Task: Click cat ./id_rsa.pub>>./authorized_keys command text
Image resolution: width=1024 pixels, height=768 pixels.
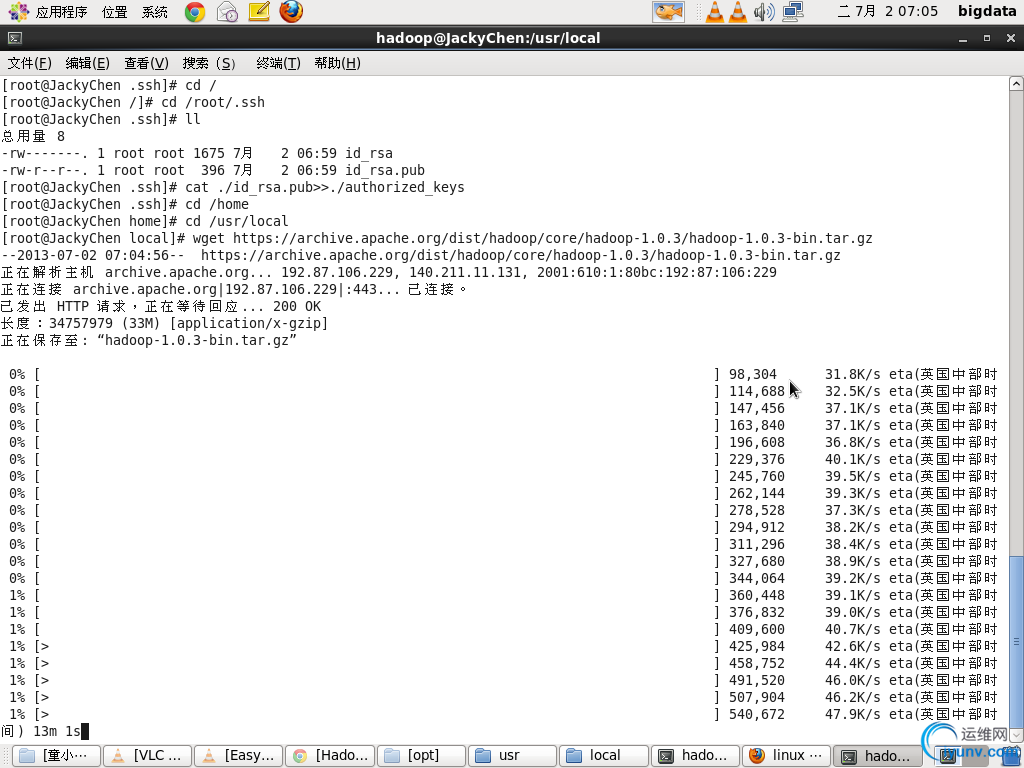Action: [325, 187]
